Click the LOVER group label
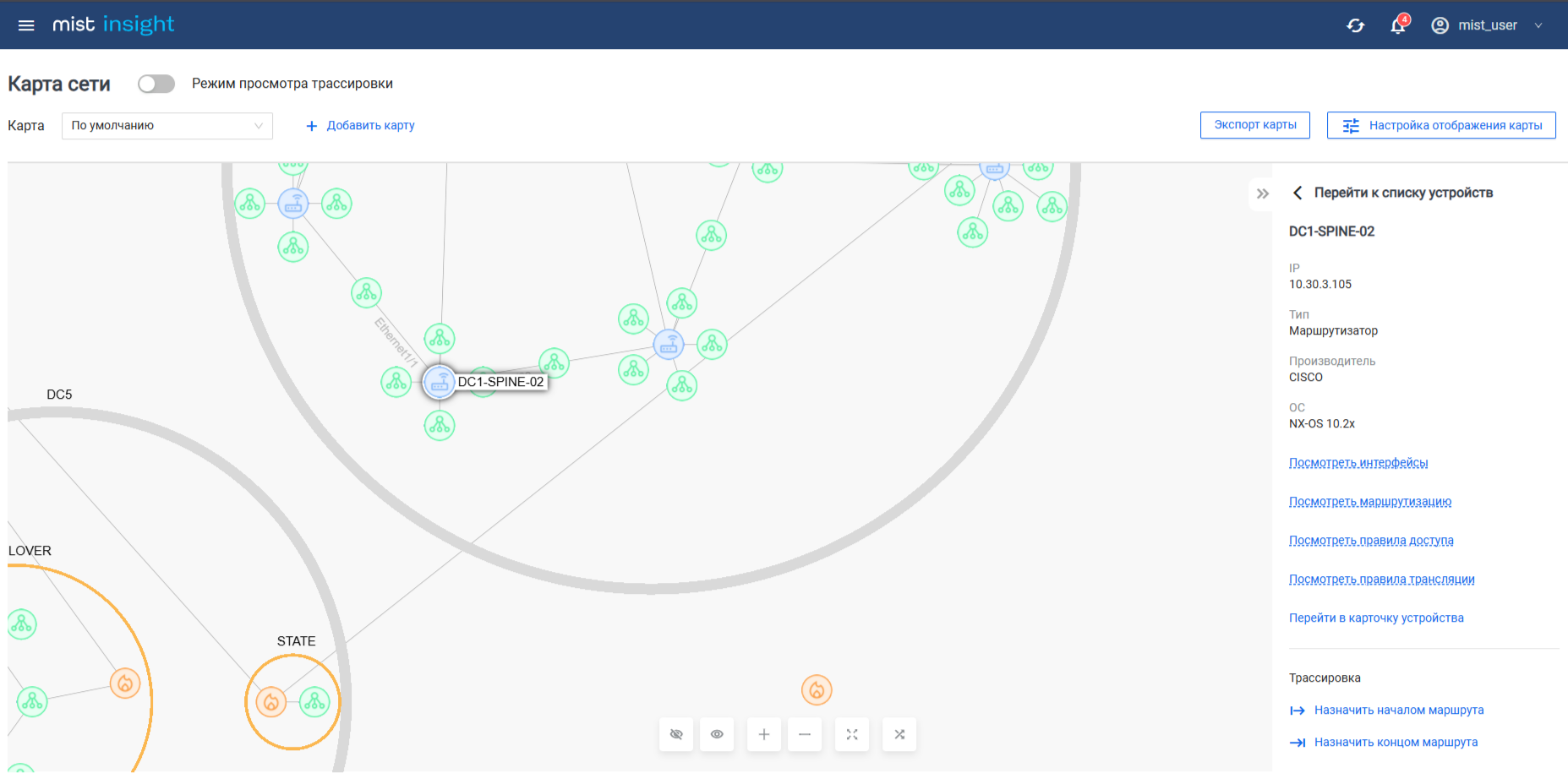Image resolution: width=1568 pixels, height=784 pixels. (30, 551)
